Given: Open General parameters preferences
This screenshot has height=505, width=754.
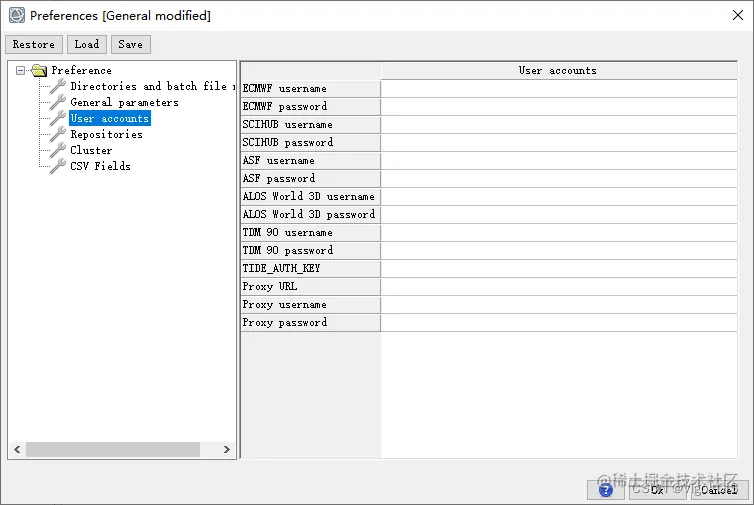Looking at the screenshot, I should point(125,102).
